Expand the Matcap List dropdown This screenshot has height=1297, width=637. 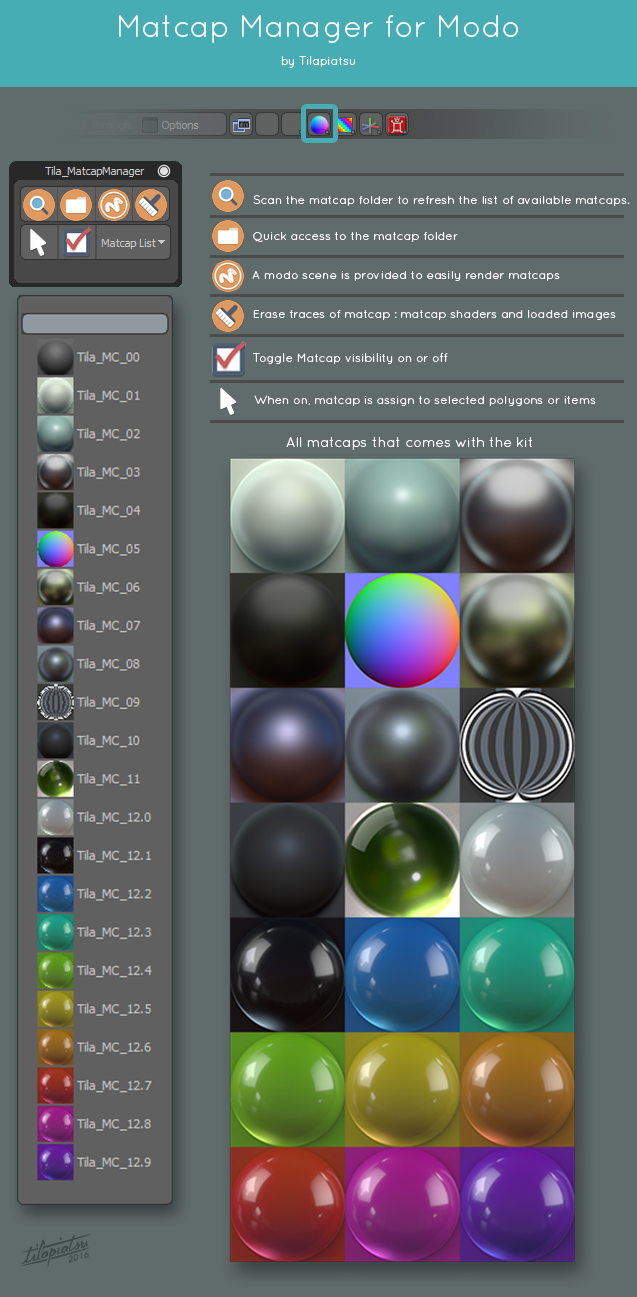coord(133,243)
